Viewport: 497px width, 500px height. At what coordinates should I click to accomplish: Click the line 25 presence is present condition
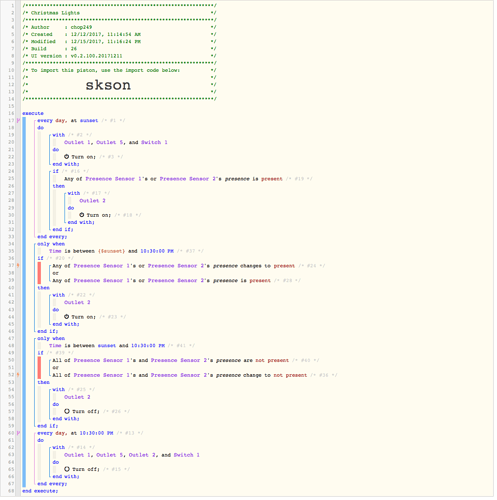tap(173, 179)
